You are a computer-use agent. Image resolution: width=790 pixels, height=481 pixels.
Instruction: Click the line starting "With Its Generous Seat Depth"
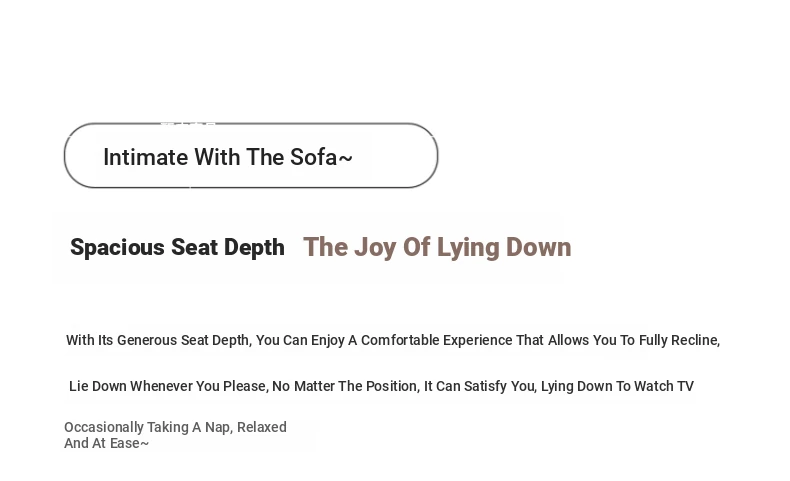(393, 340)
